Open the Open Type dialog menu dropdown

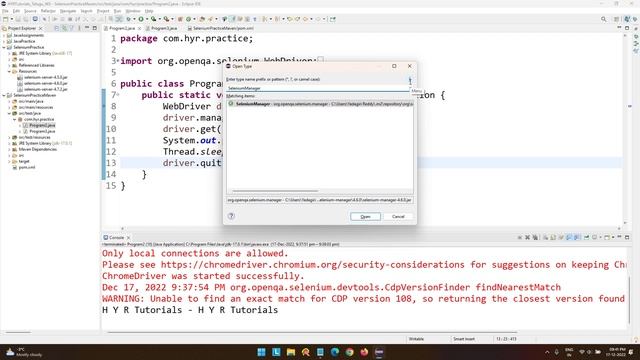(410, 80)
